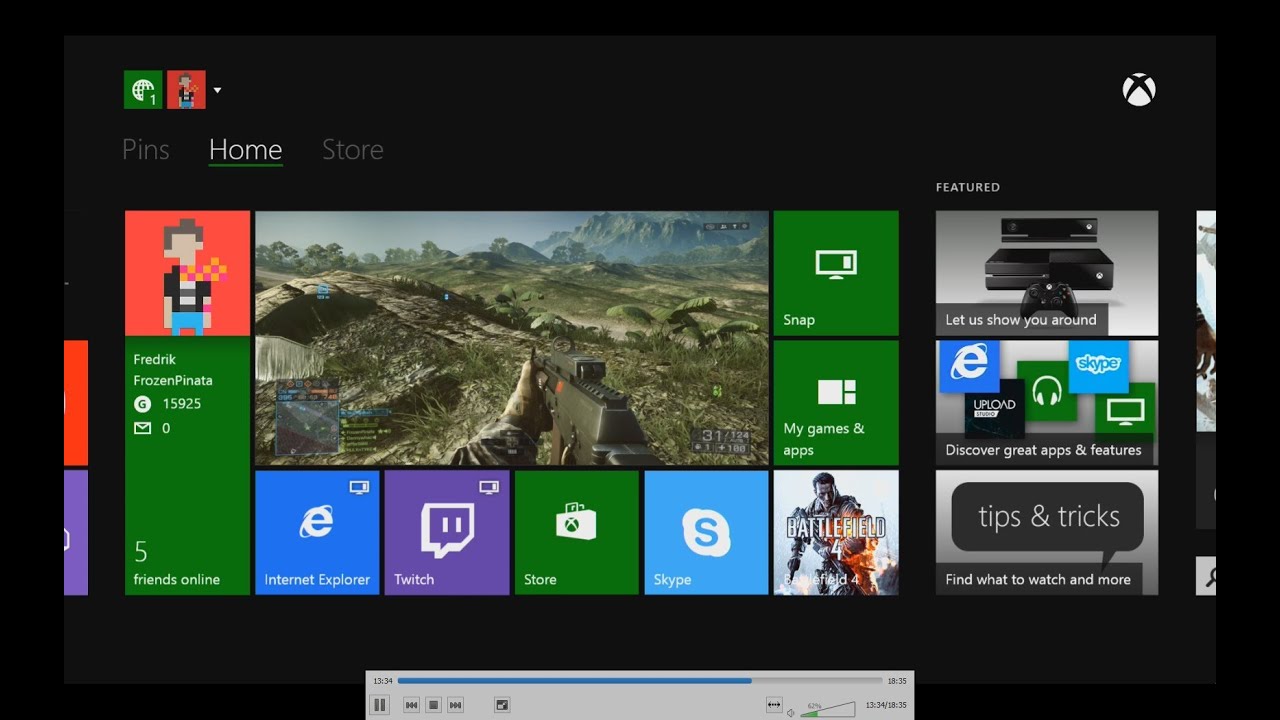Open the pixel avatar profile tile
This screenshot has height=720, width=1280.
coord(187,273)
